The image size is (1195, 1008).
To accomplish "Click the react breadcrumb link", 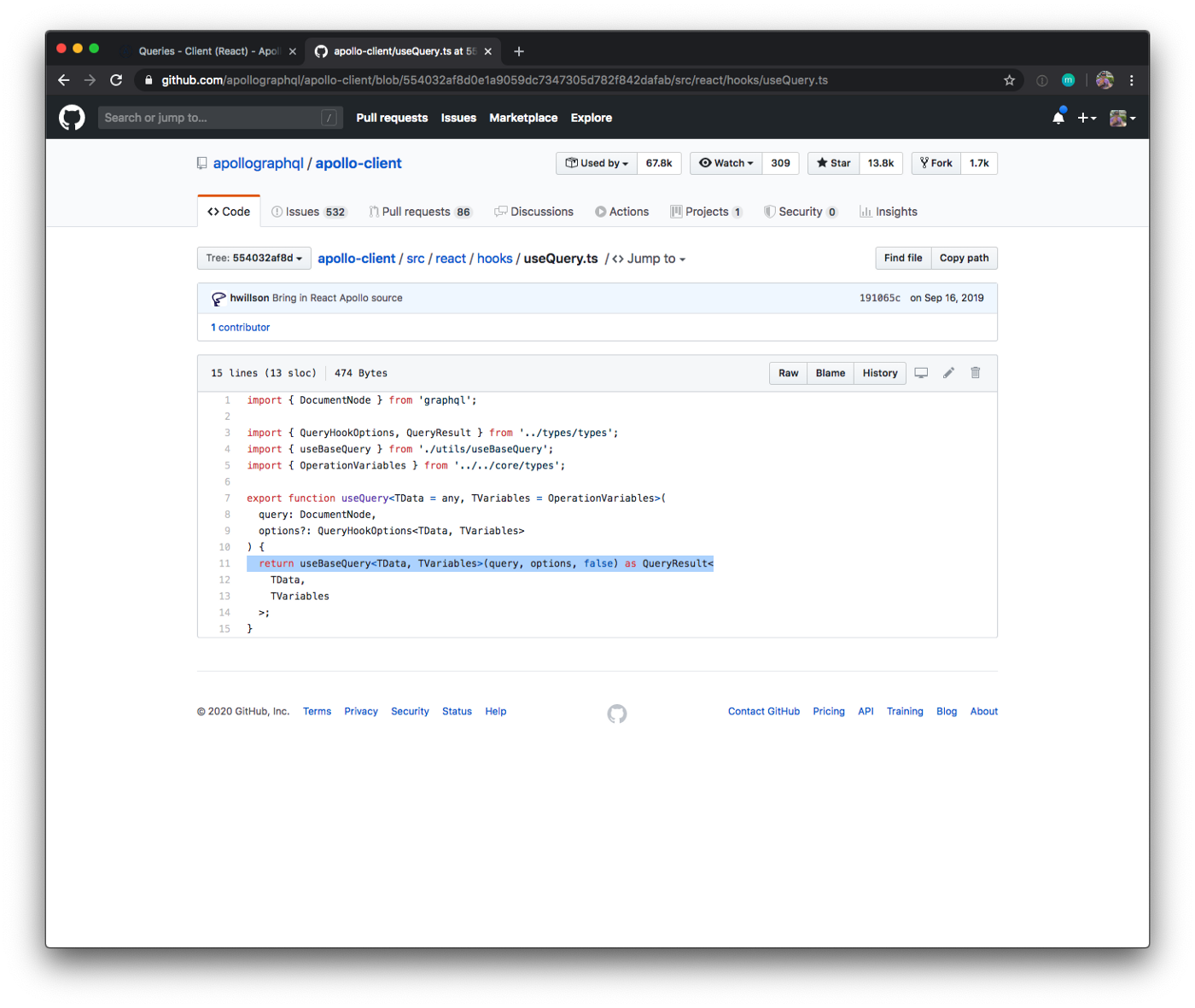I will (x=451, y=259).
